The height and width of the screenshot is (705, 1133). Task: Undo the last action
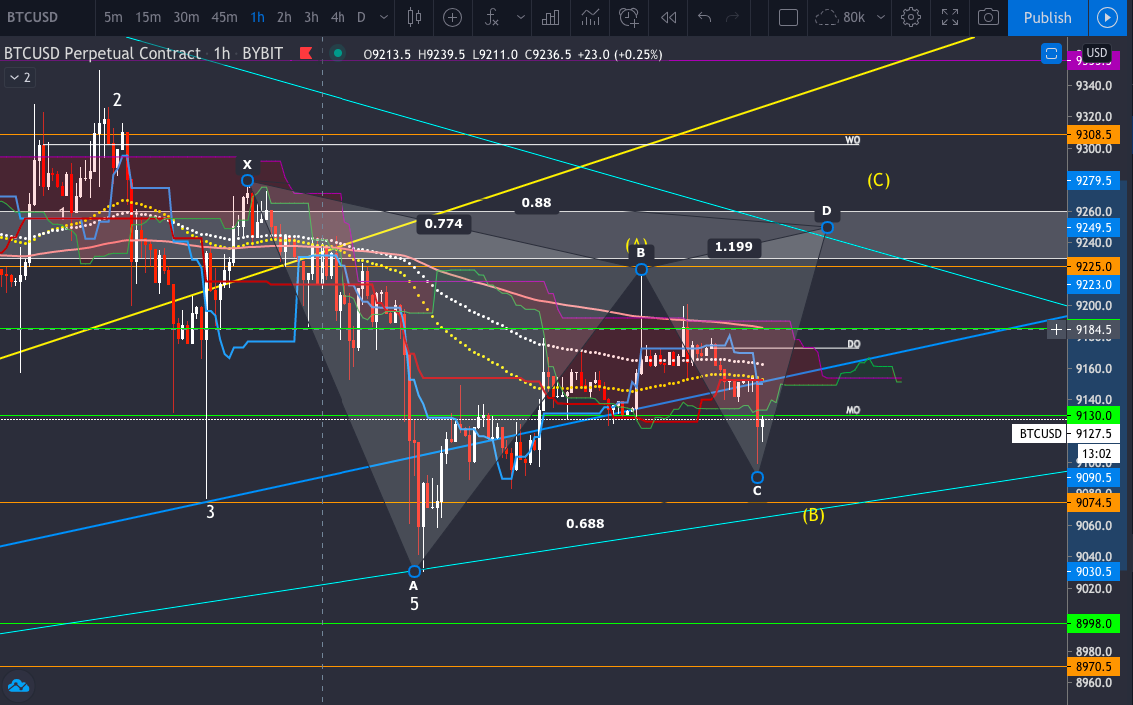pos(705,17)
